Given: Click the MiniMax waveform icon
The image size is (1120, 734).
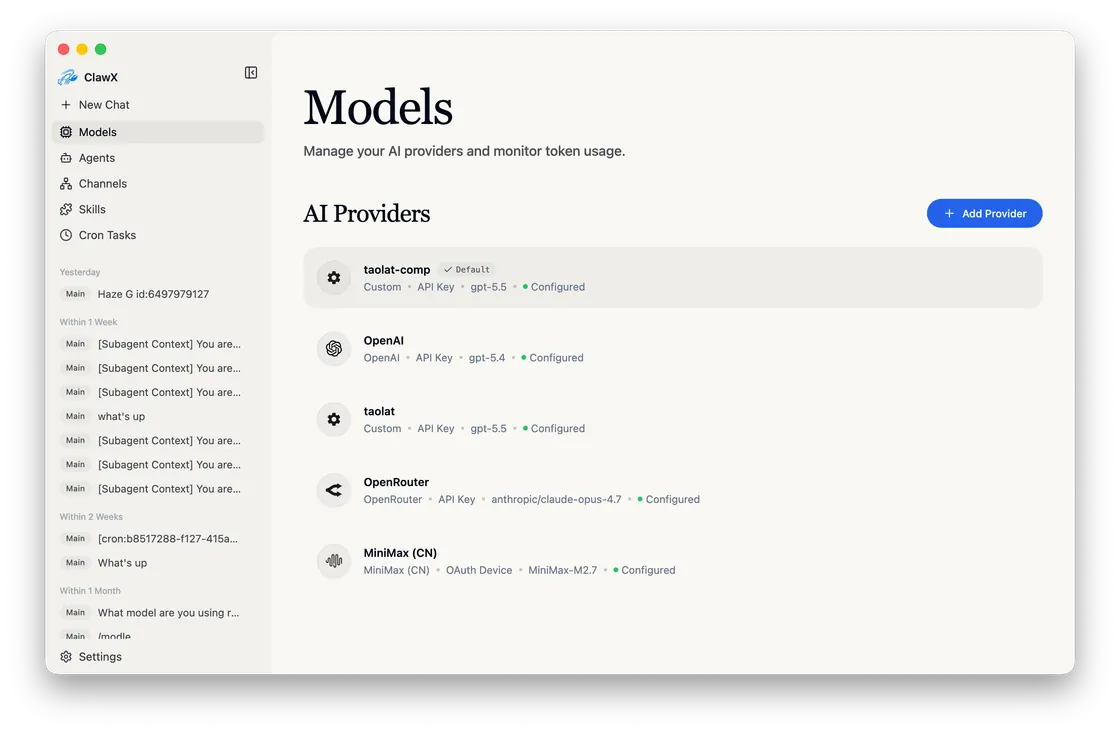Looking at the screenshot, I should point(334,560).
